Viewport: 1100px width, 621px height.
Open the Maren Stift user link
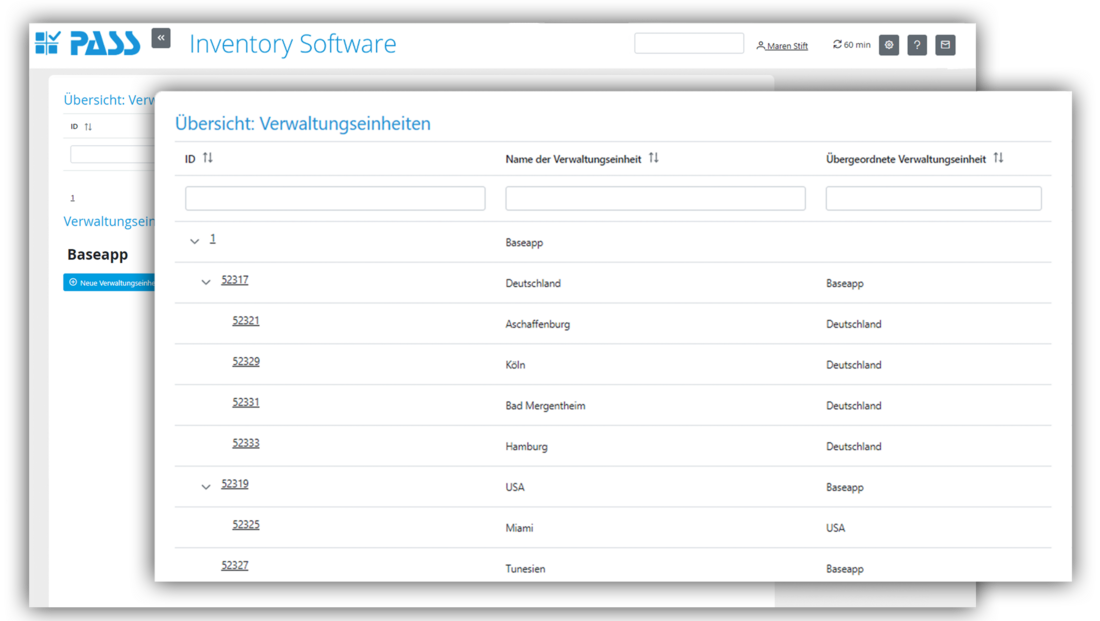pos(787,45)
